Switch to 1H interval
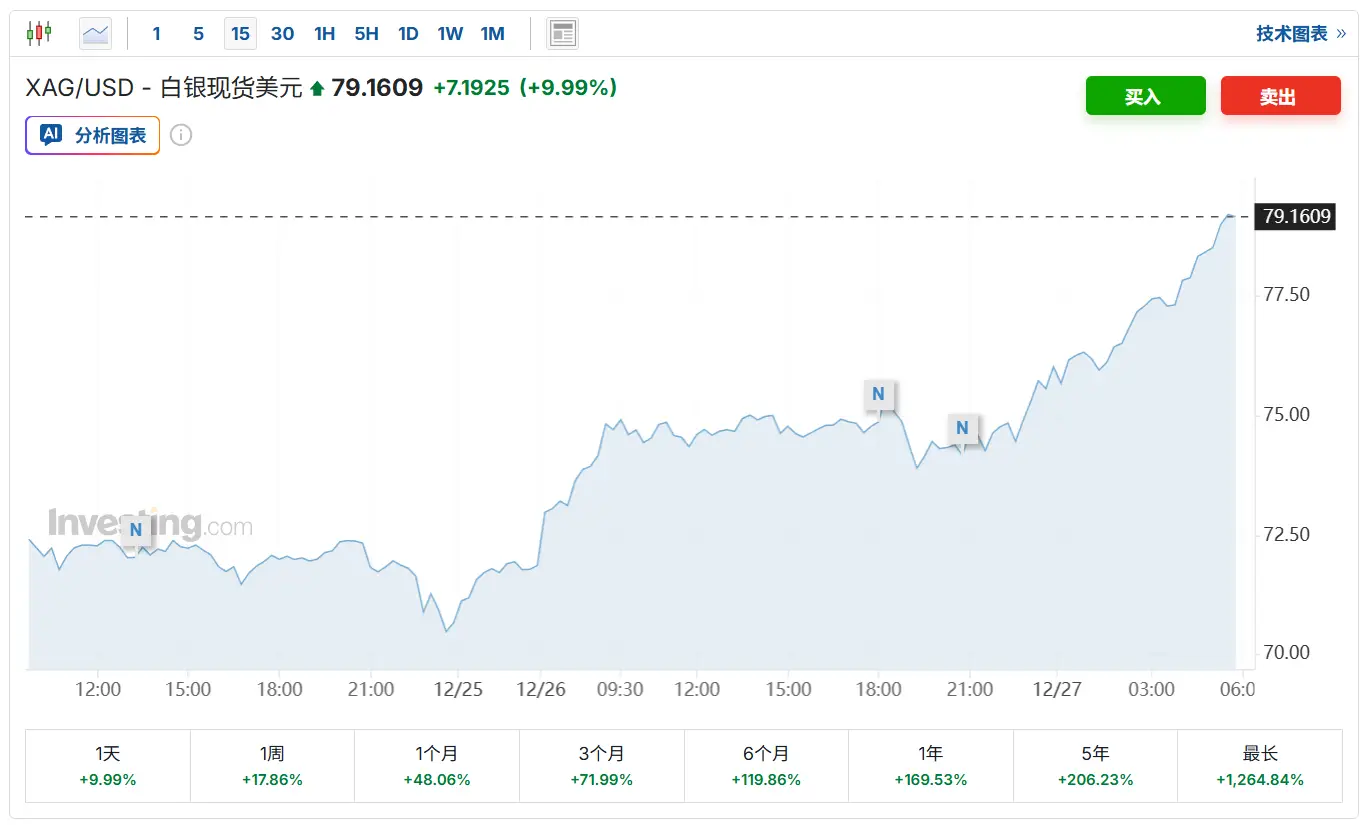 [x=324, y=34]
